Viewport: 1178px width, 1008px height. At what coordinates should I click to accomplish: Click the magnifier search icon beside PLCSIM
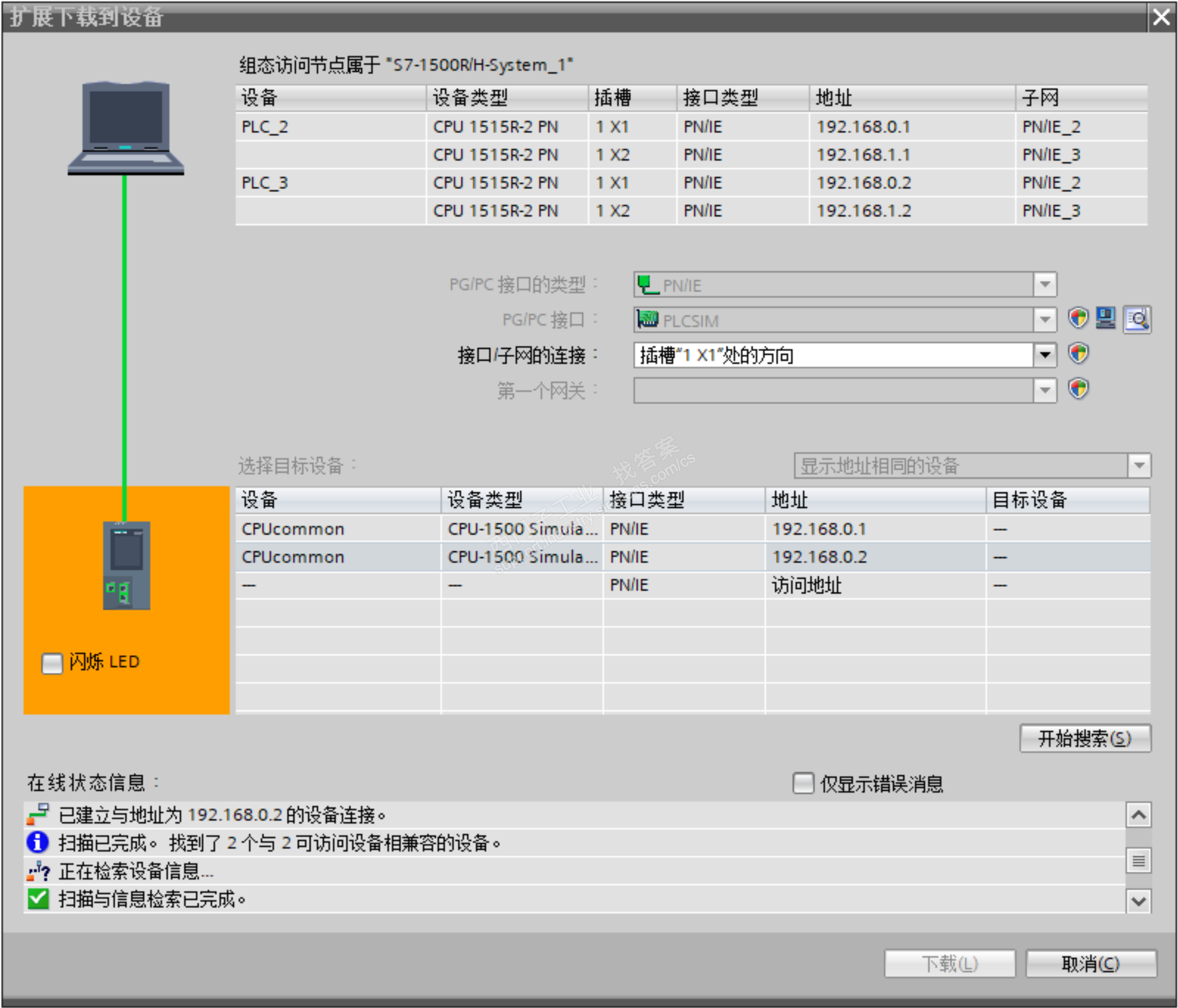coord(1137,319)
